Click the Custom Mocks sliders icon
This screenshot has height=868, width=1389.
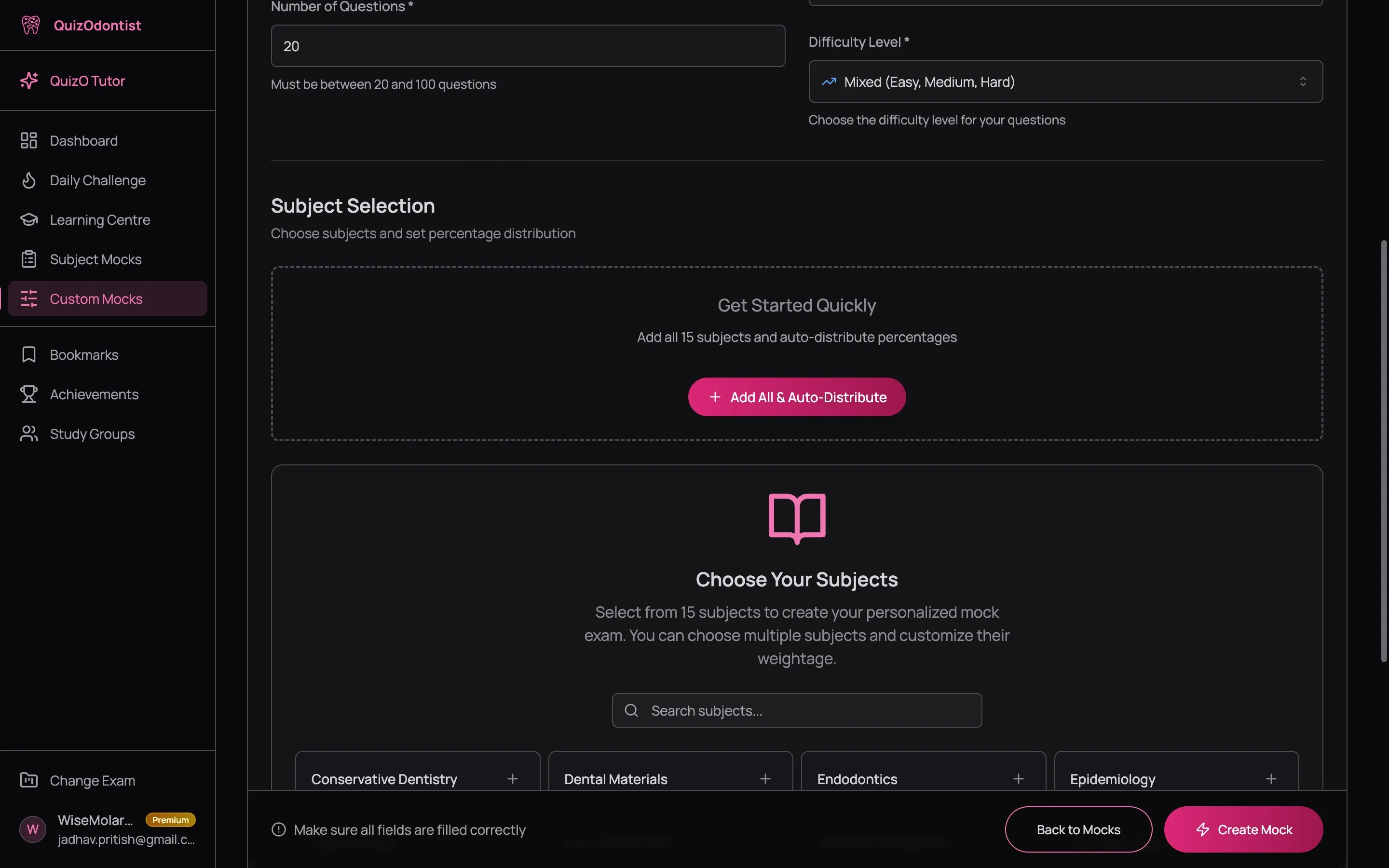point(29,298)
